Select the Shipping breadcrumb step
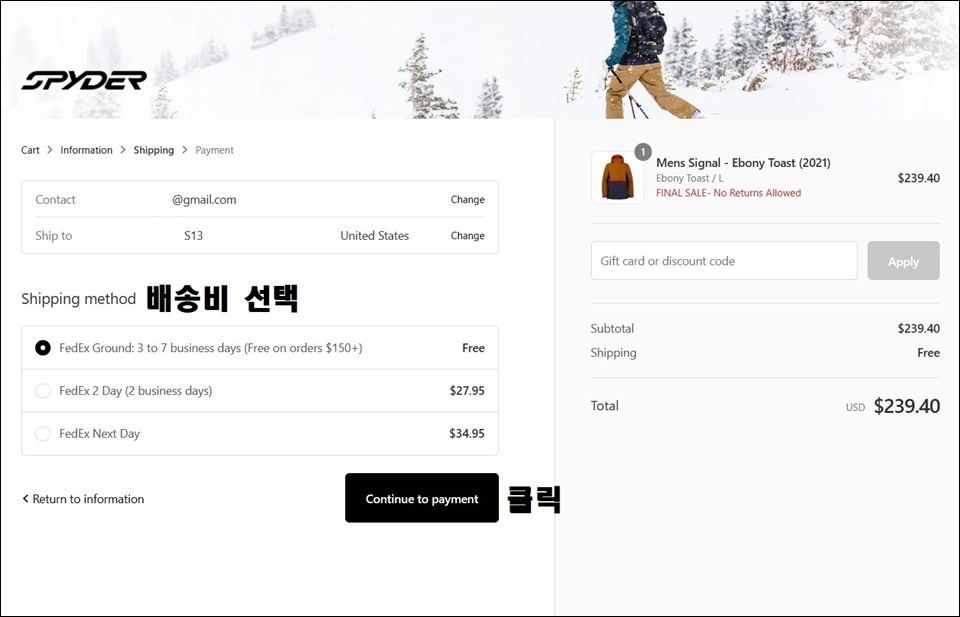The width and height of the screenshot is (960, 617). (154, 150)
